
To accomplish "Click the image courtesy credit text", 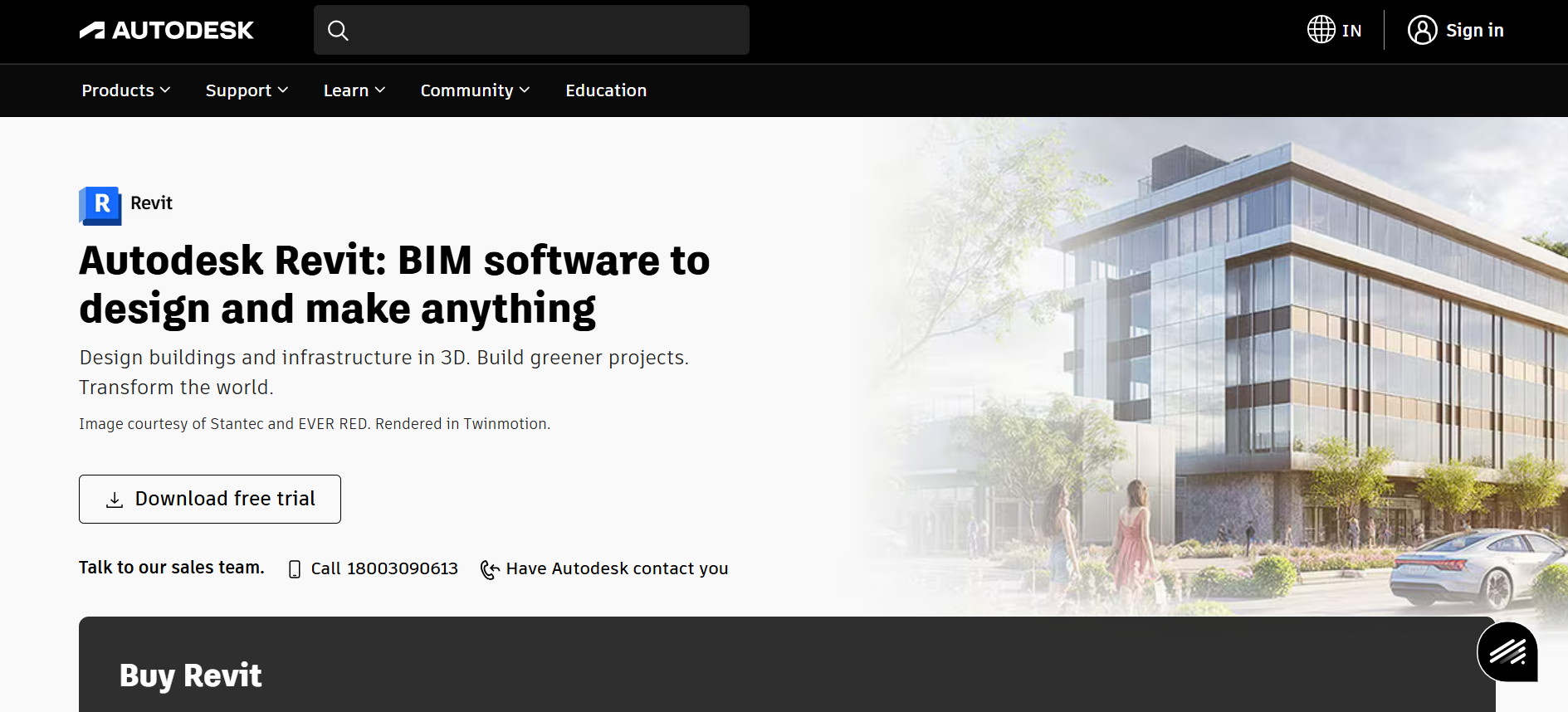I will [315, 424].
